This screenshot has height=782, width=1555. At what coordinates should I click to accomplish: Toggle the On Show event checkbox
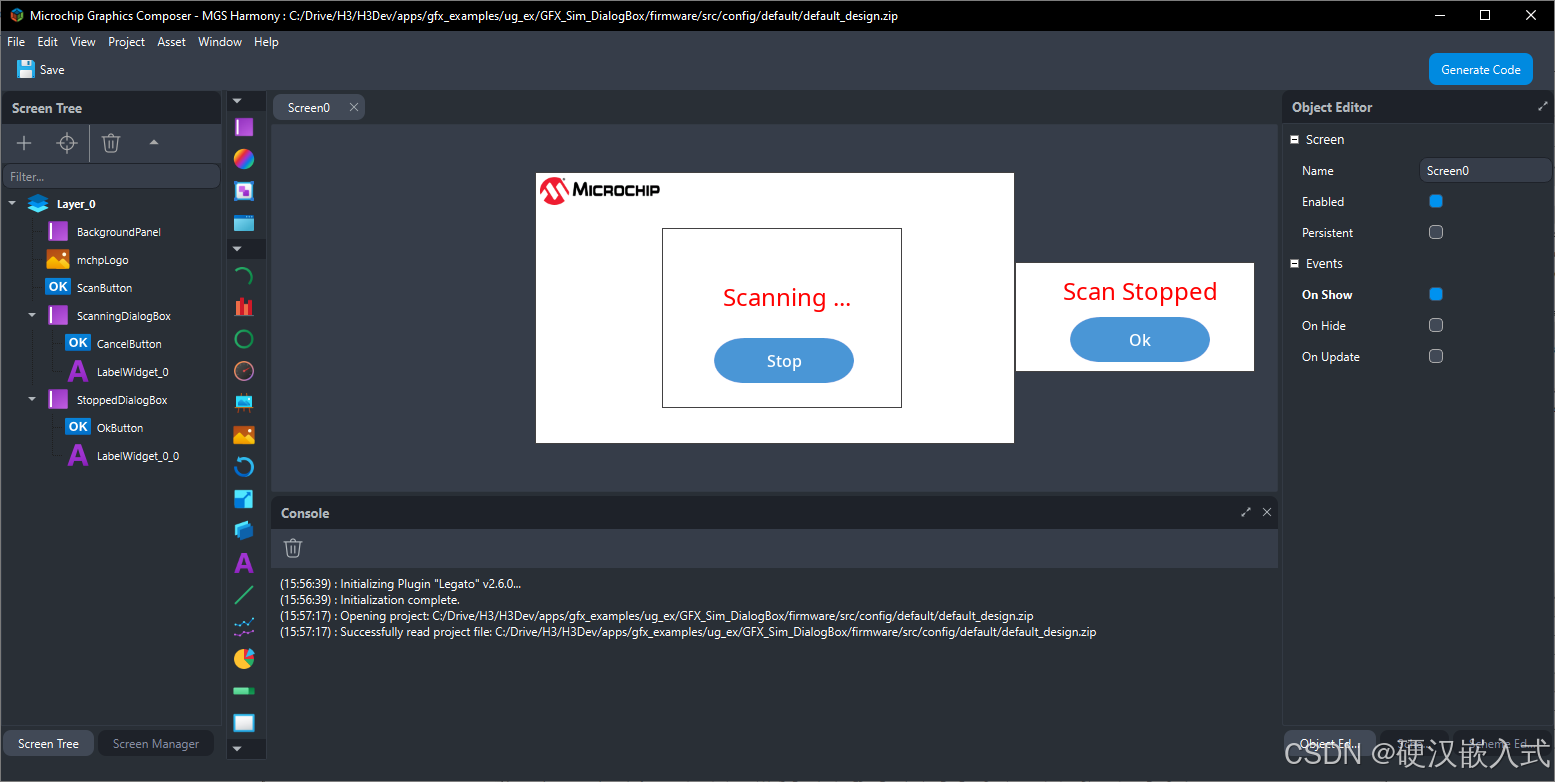coord(1436,294)
